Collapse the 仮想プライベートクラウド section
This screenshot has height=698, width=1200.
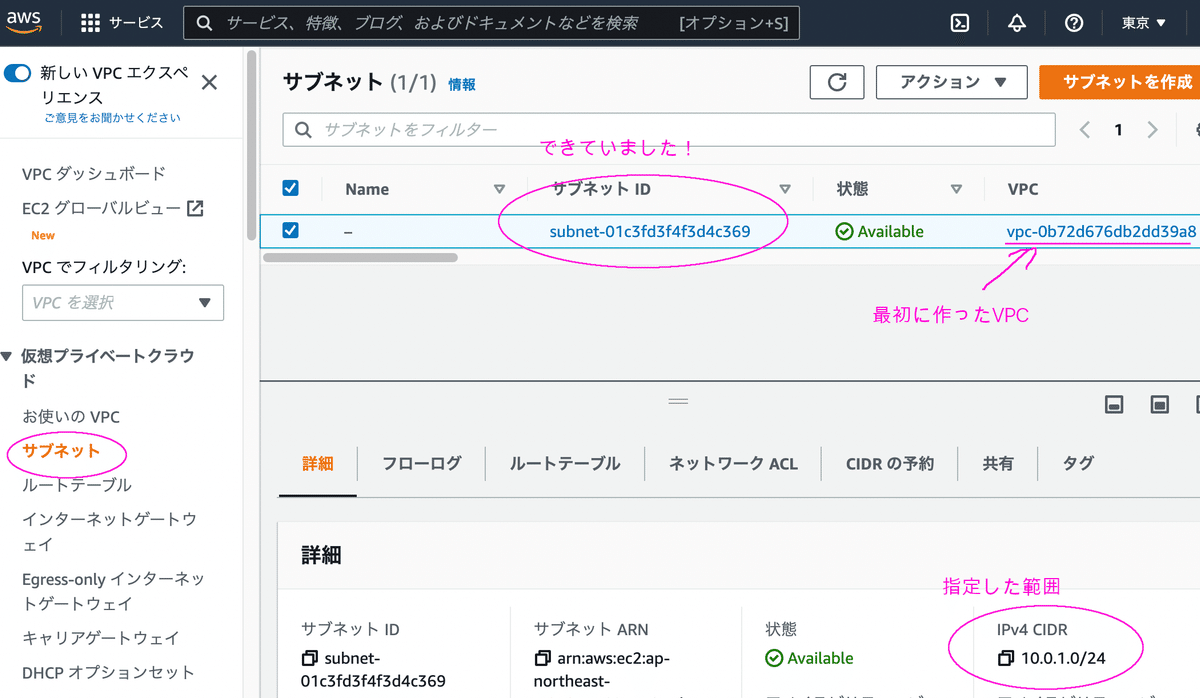pos(7,356)
